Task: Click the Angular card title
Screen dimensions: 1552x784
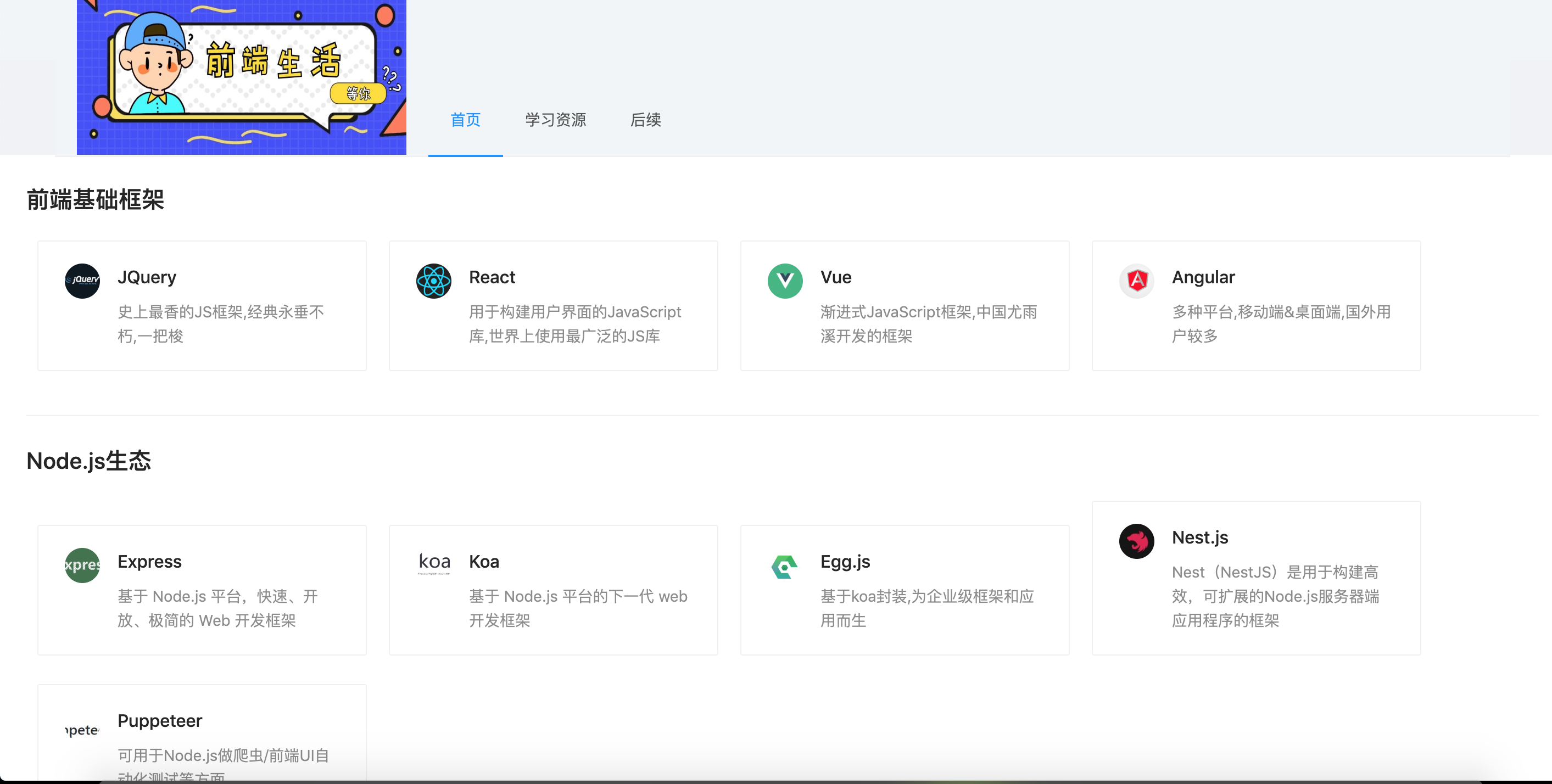Action: pos(1203,277)
